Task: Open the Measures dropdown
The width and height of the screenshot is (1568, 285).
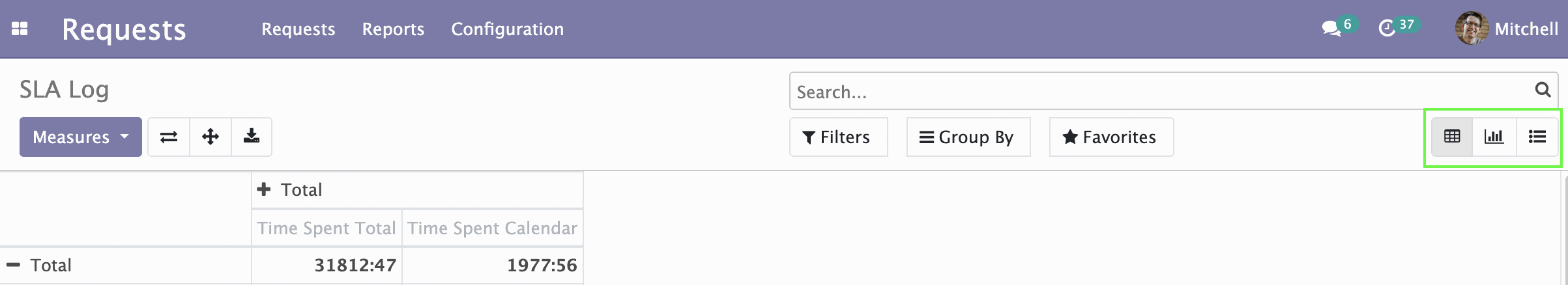Action: [81, 137]
